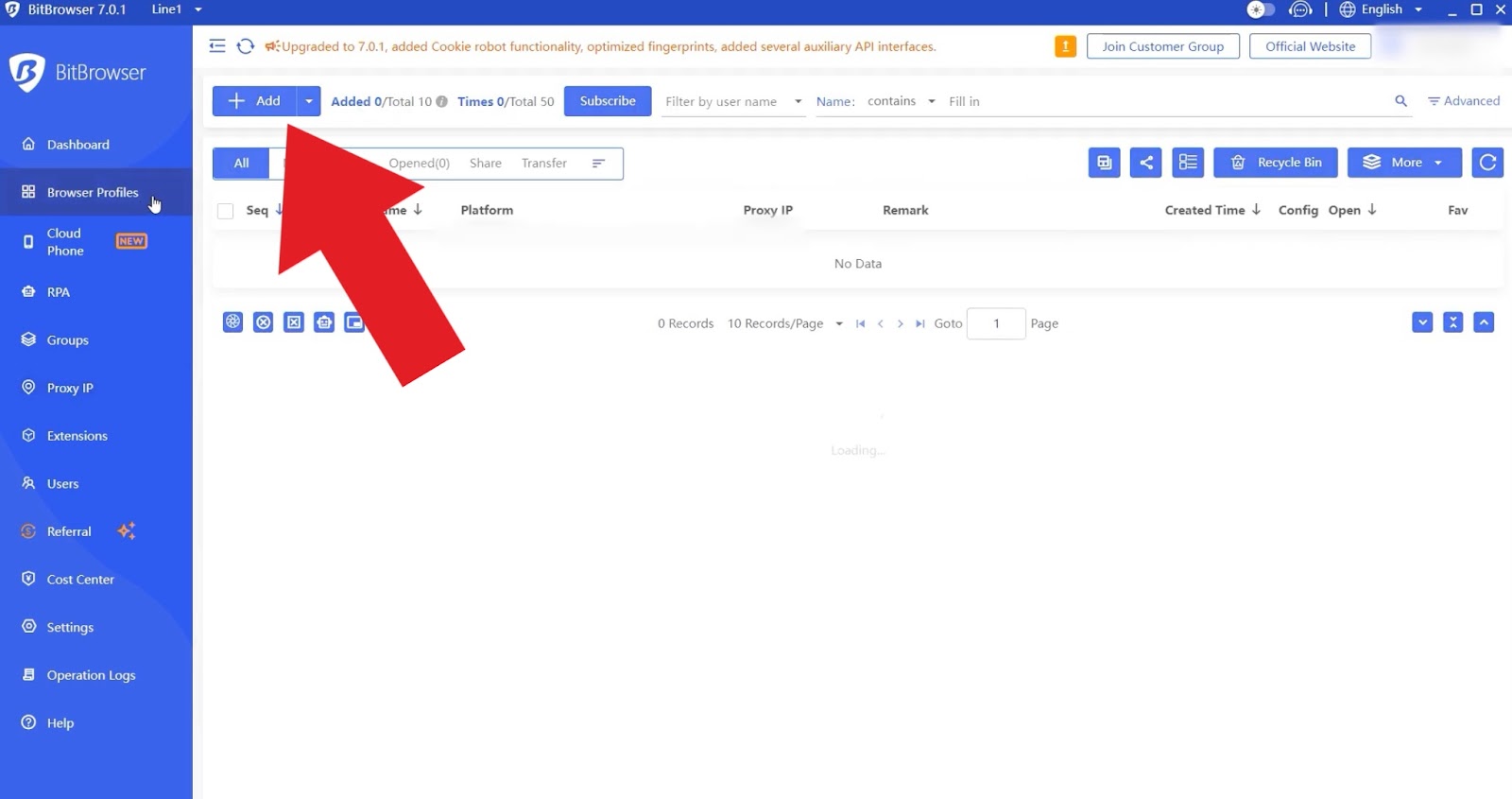Toggle the light/dark theme switch
The height and width of the screenshot is (799, 1512).
[1261, 9]
